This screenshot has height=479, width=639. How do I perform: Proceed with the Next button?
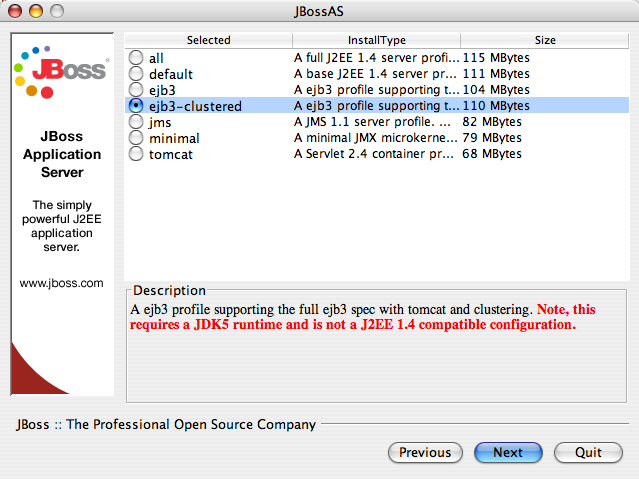[x=508, y=453]
